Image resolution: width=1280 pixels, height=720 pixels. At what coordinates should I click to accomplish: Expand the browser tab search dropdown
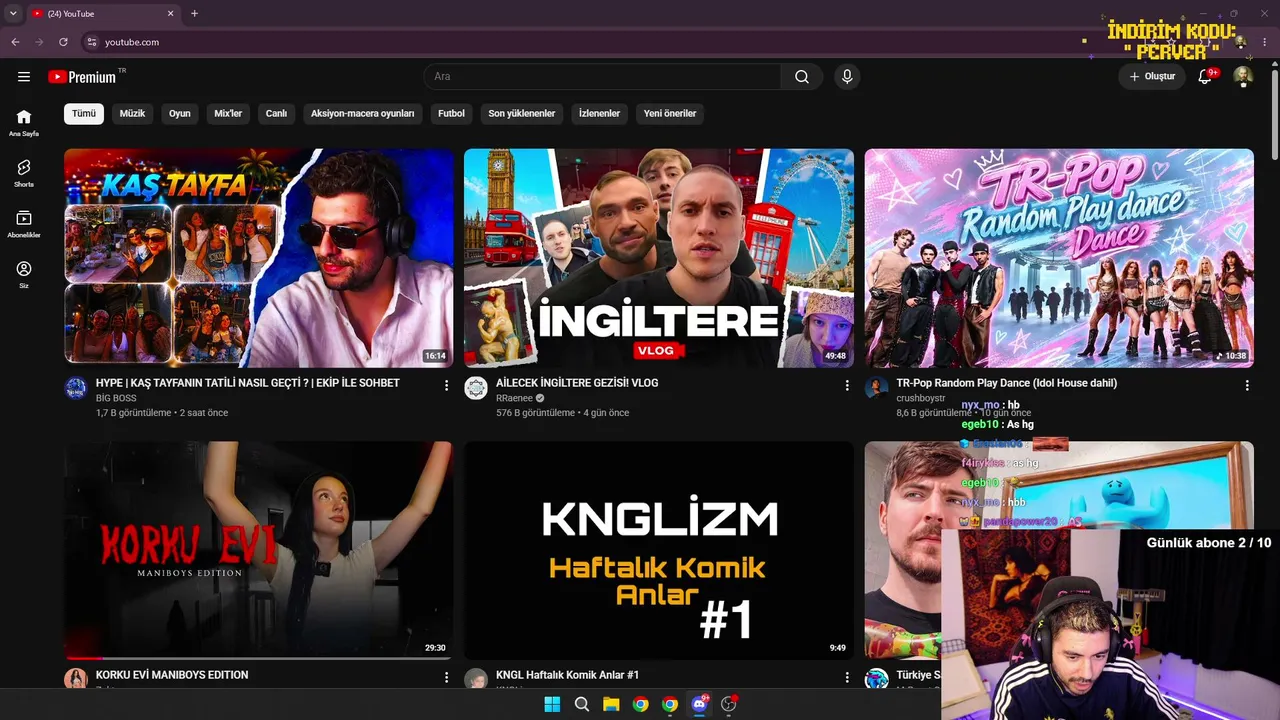pos(13,14)
